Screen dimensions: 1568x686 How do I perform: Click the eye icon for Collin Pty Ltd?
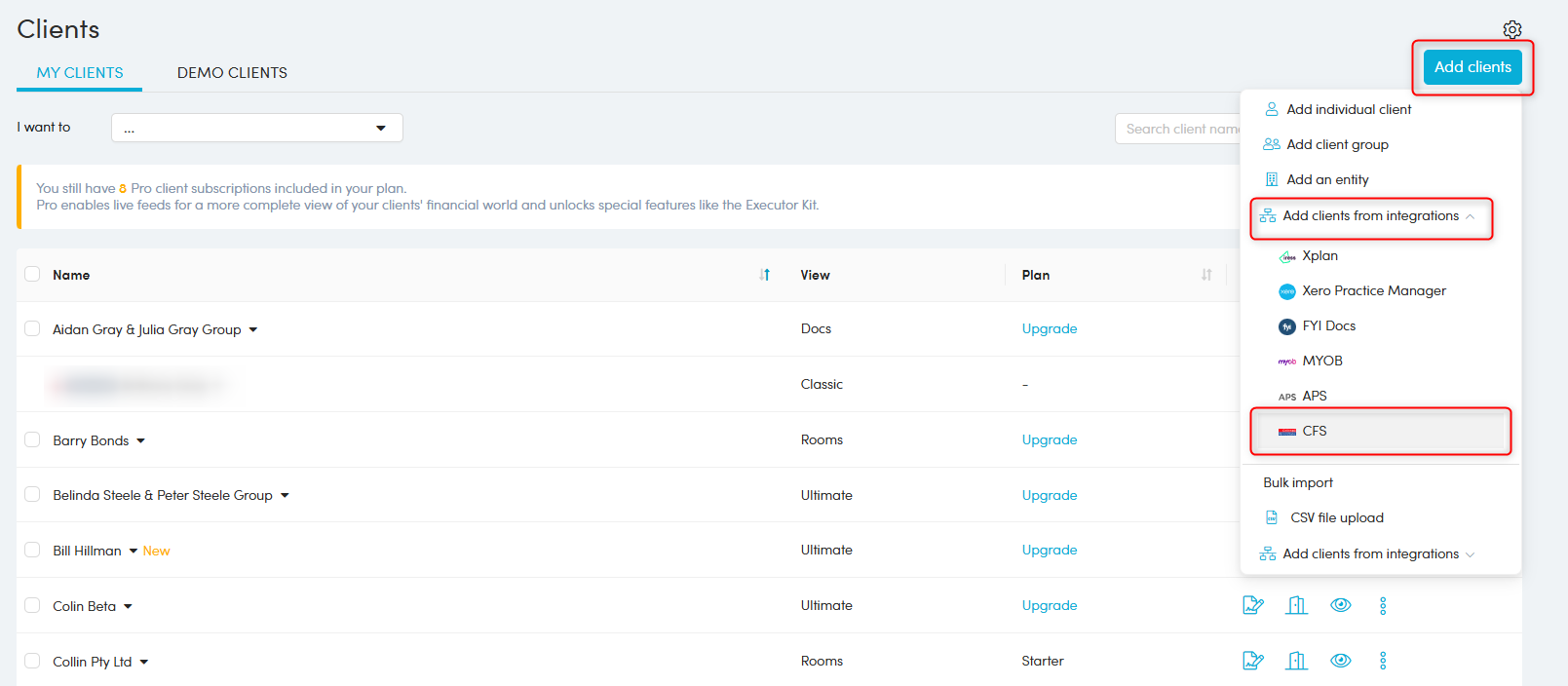(x=1341, y=661)
